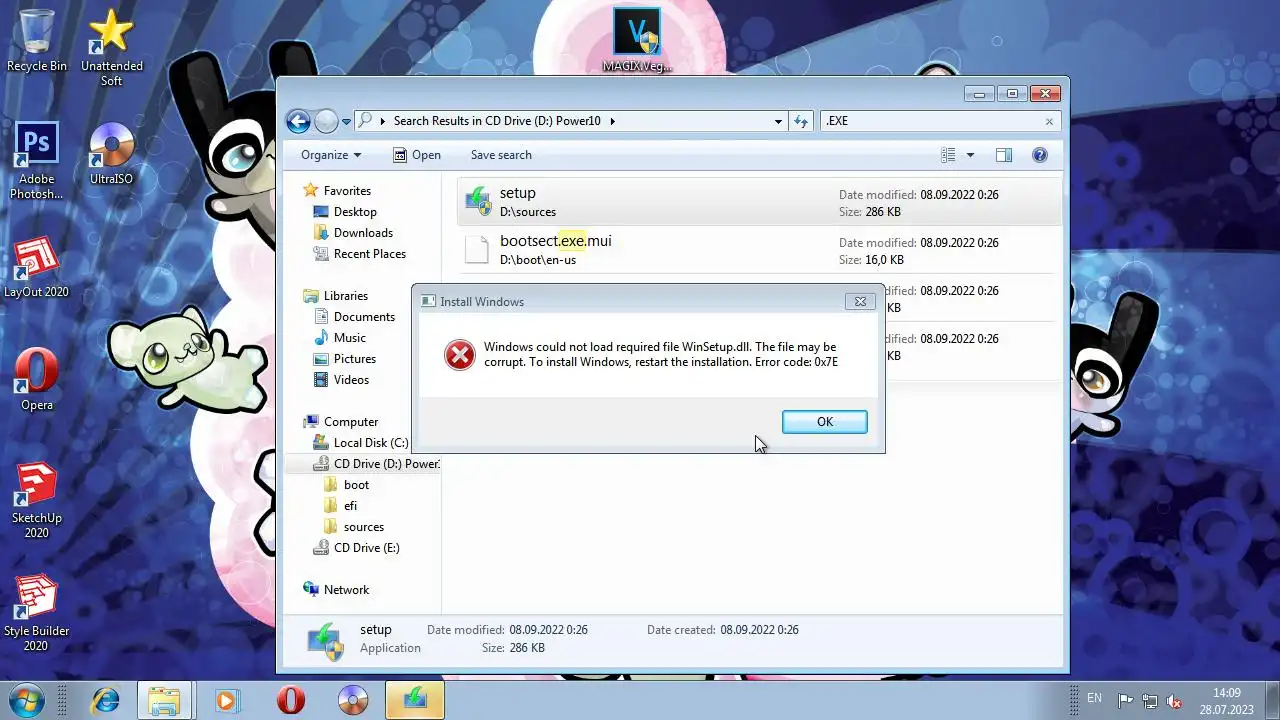Select CD Drive (E:) in sidebar
The width and height of the screenshot is (1280, 720).
pos(366,548)
